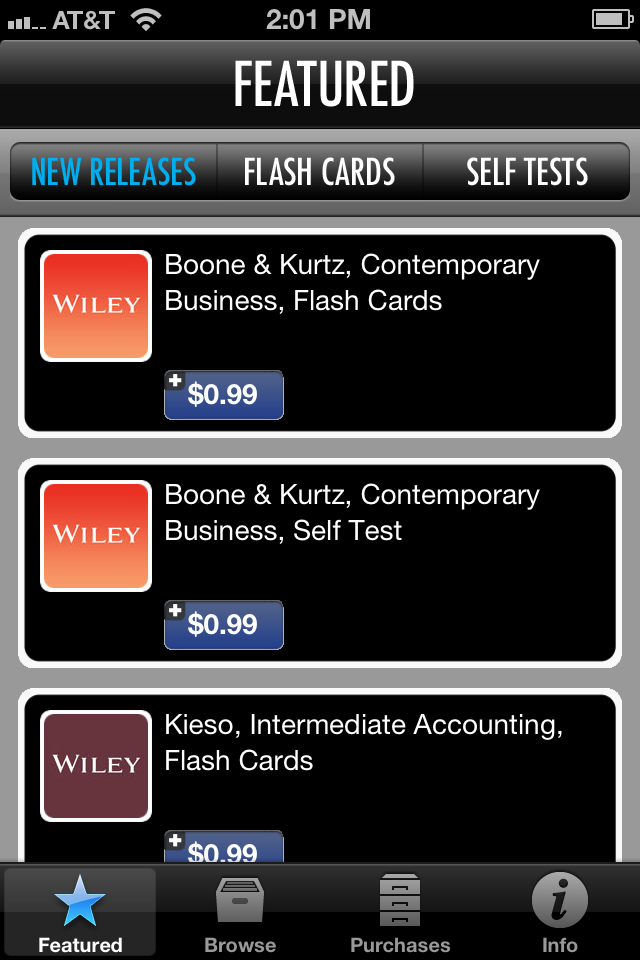
Task: Open Boone & Kurtz Self Test title
Action: [x=352, y=513]
